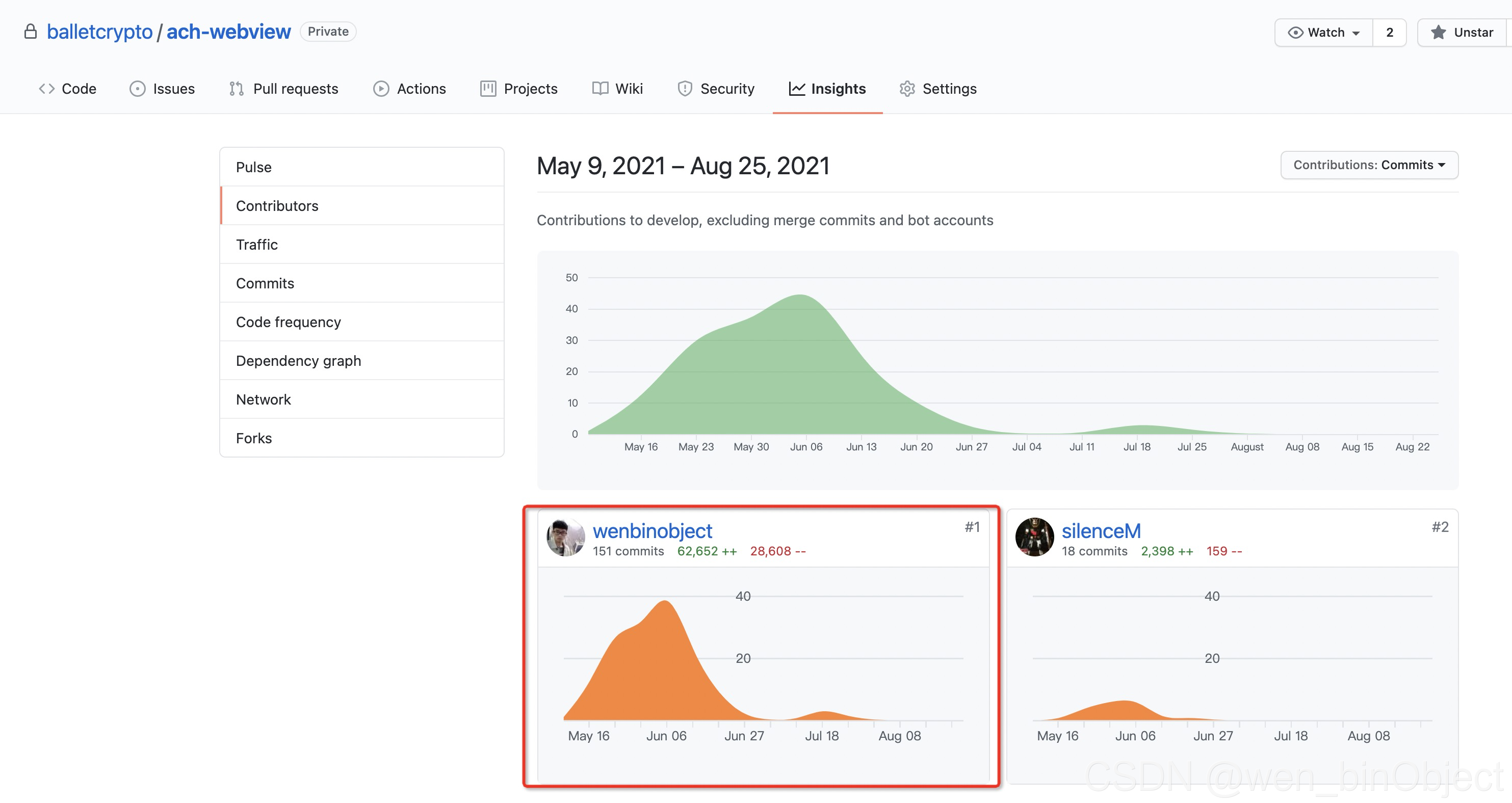1512x803 pixels.
Task: Click the Security shield icon
Action: click(685, 89)
